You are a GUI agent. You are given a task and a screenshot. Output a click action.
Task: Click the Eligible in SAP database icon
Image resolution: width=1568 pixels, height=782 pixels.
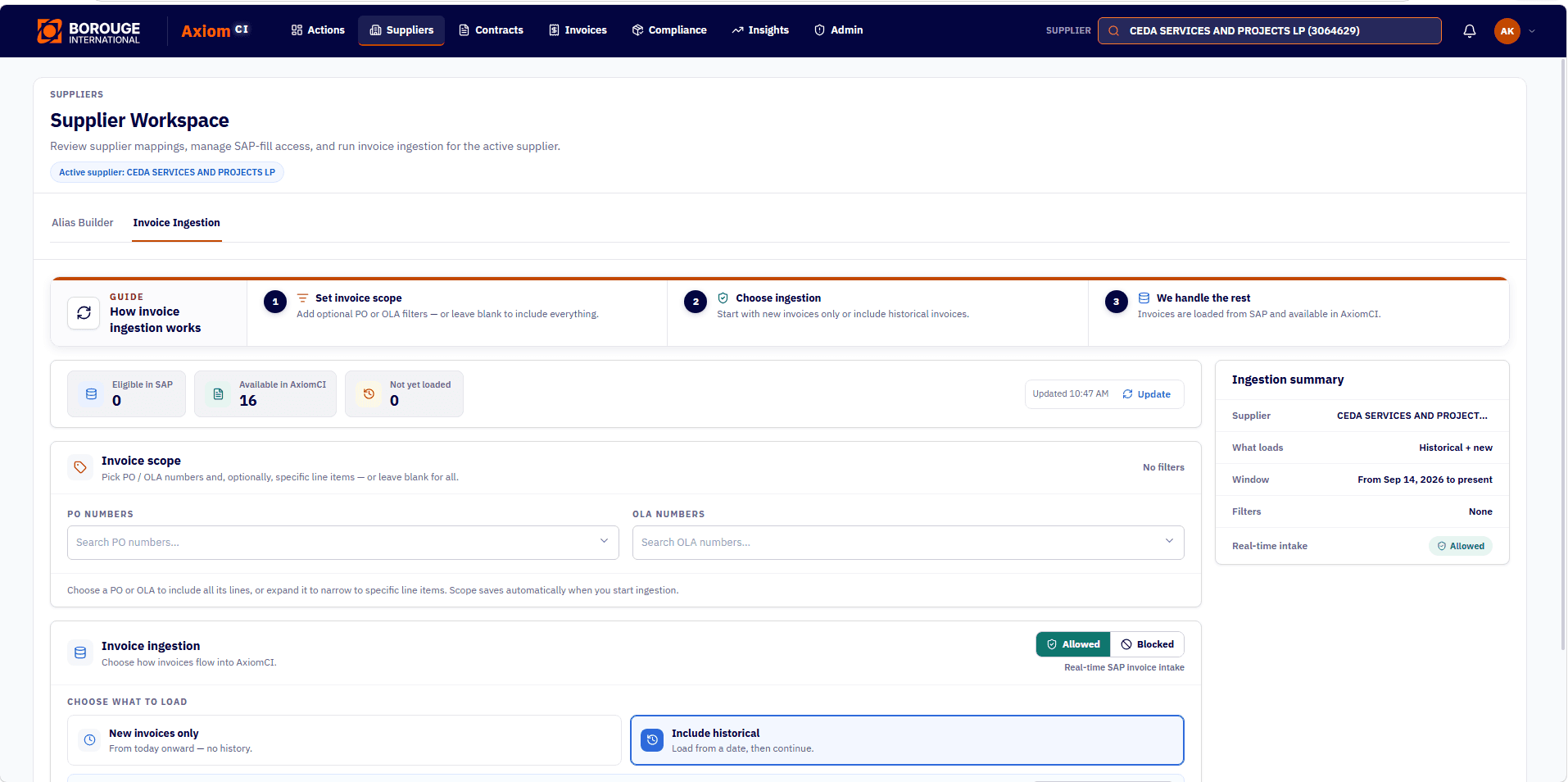[92, 394]
